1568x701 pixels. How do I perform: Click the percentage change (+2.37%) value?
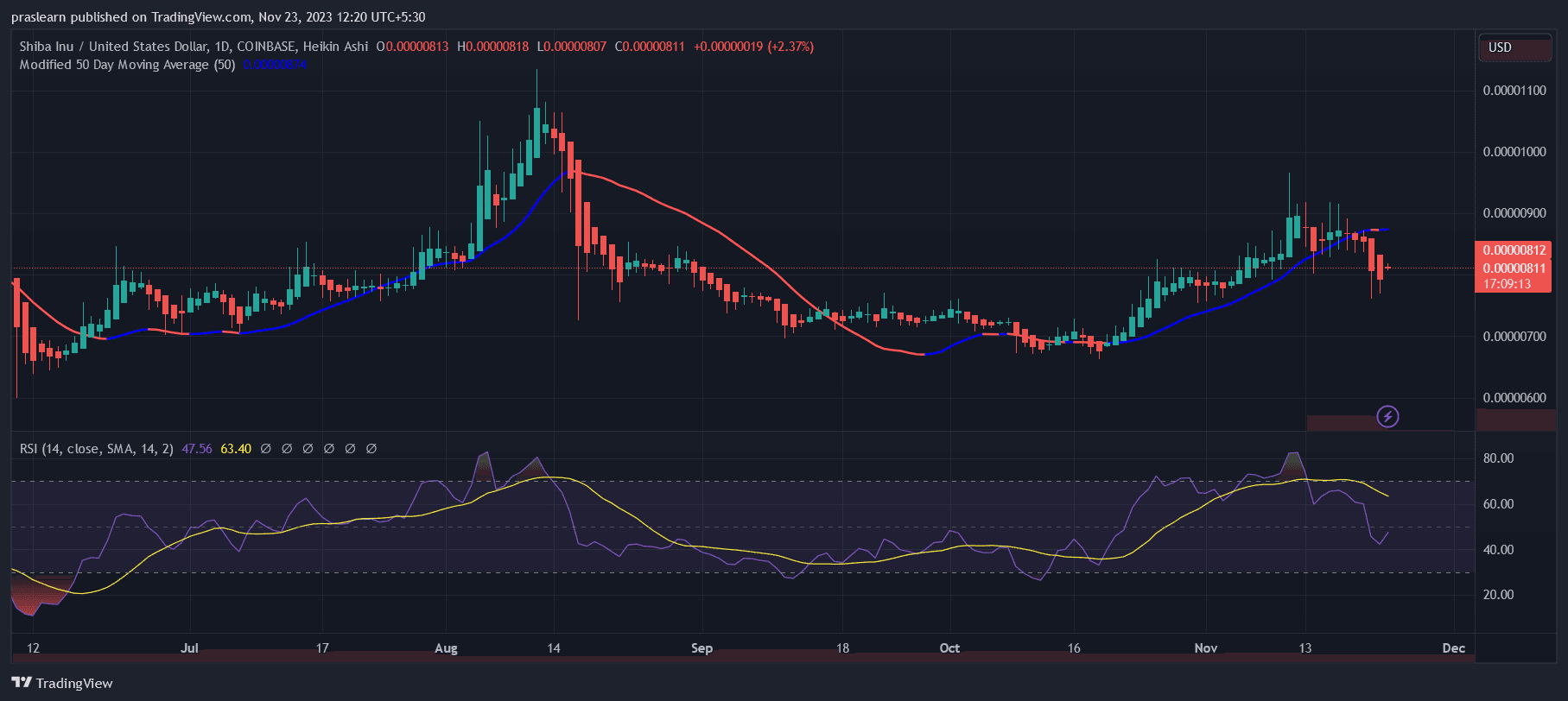pyautogui.click(x=790, y=47)
